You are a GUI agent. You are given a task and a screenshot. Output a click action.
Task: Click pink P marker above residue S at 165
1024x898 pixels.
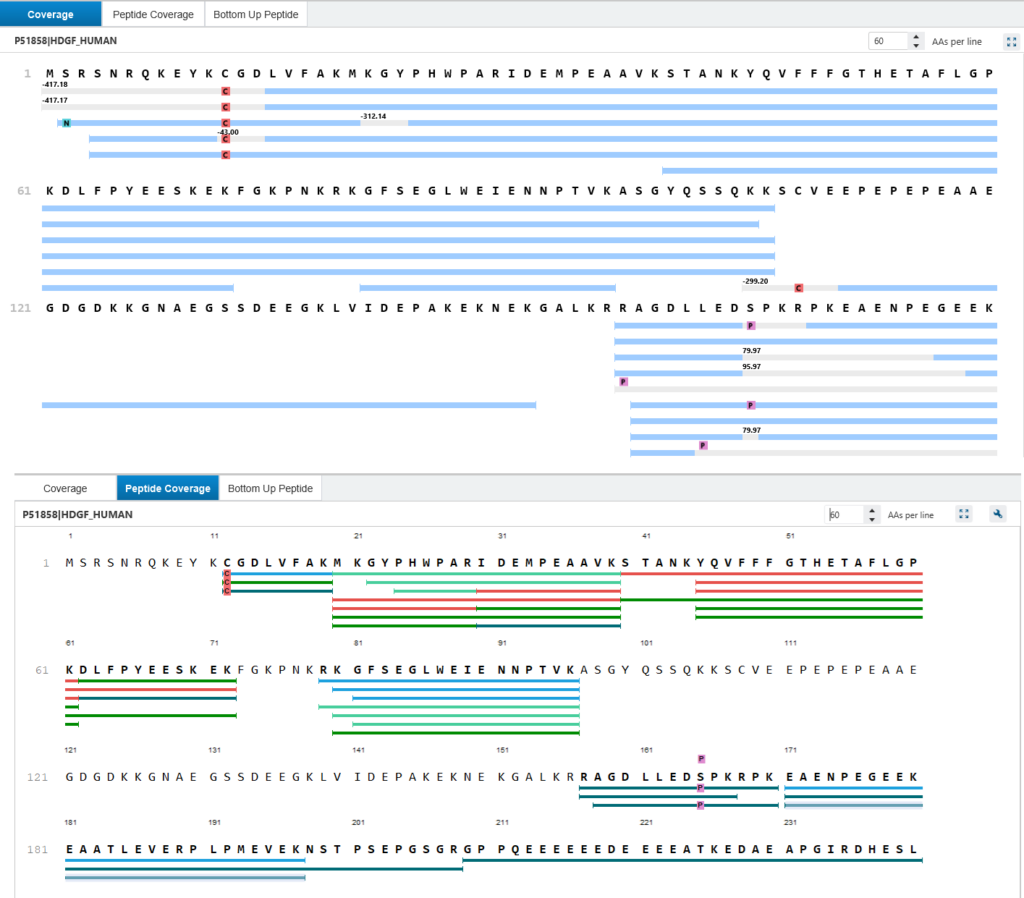[x=701, y=759]
